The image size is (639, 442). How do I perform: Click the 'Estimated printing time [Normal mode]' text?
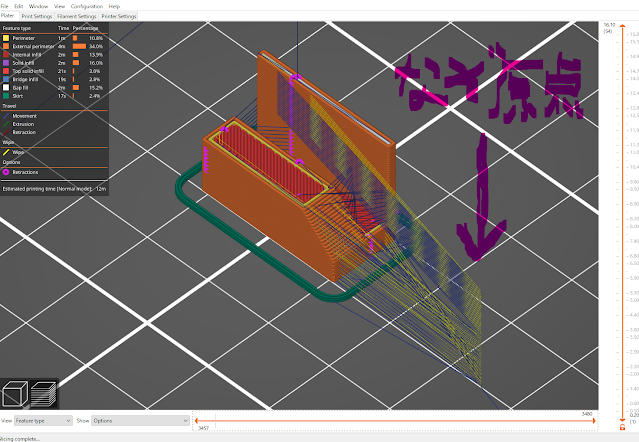coord(47,189)
